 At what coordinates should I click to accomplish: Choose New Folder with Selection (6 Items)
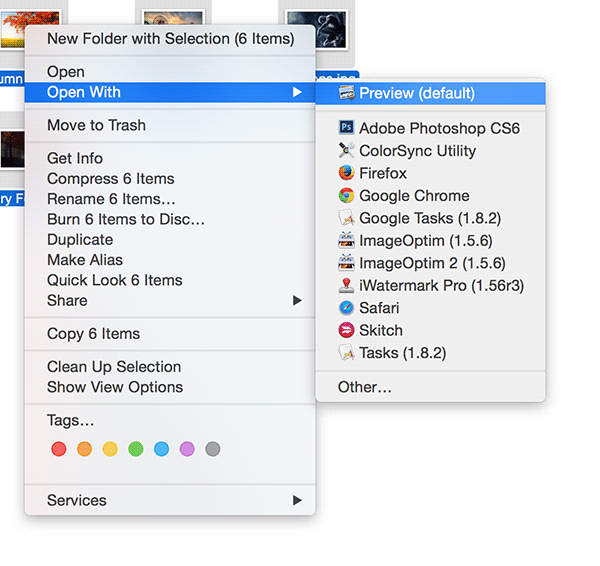point(170,39)
